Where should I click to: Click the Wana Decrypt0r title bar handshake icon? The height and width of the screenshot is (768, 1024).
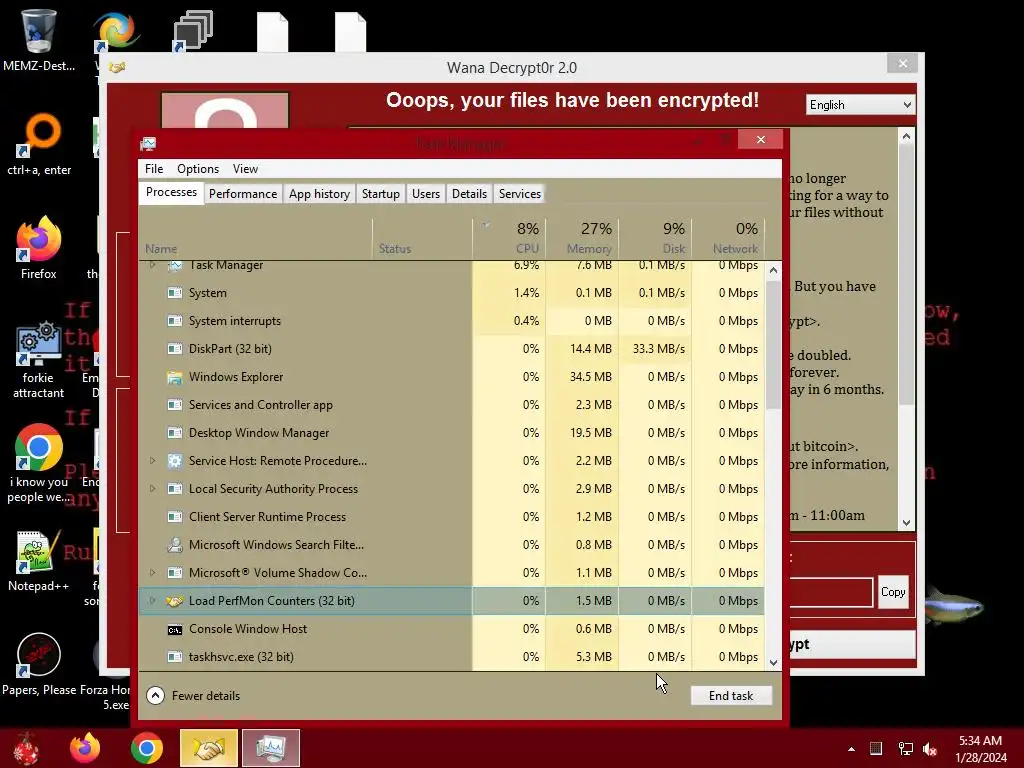click(117, 67)
